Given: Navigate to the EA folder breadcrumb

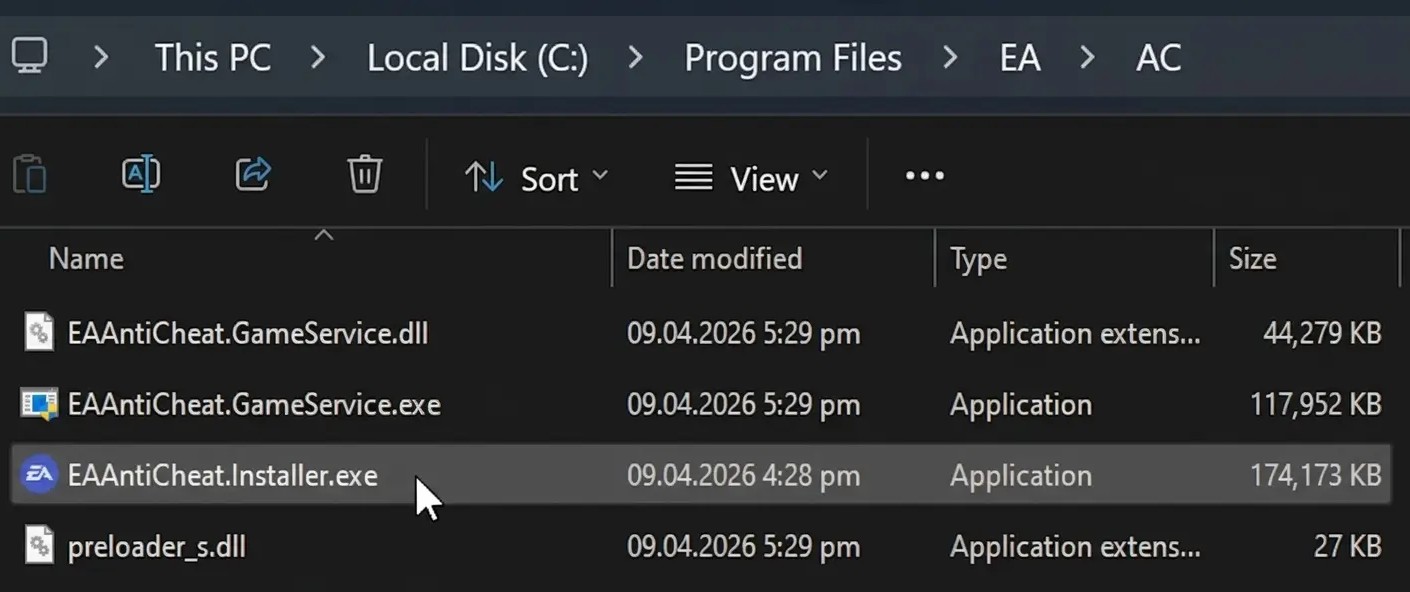Looking at the screenshot, I should (x=1020, y=58).
